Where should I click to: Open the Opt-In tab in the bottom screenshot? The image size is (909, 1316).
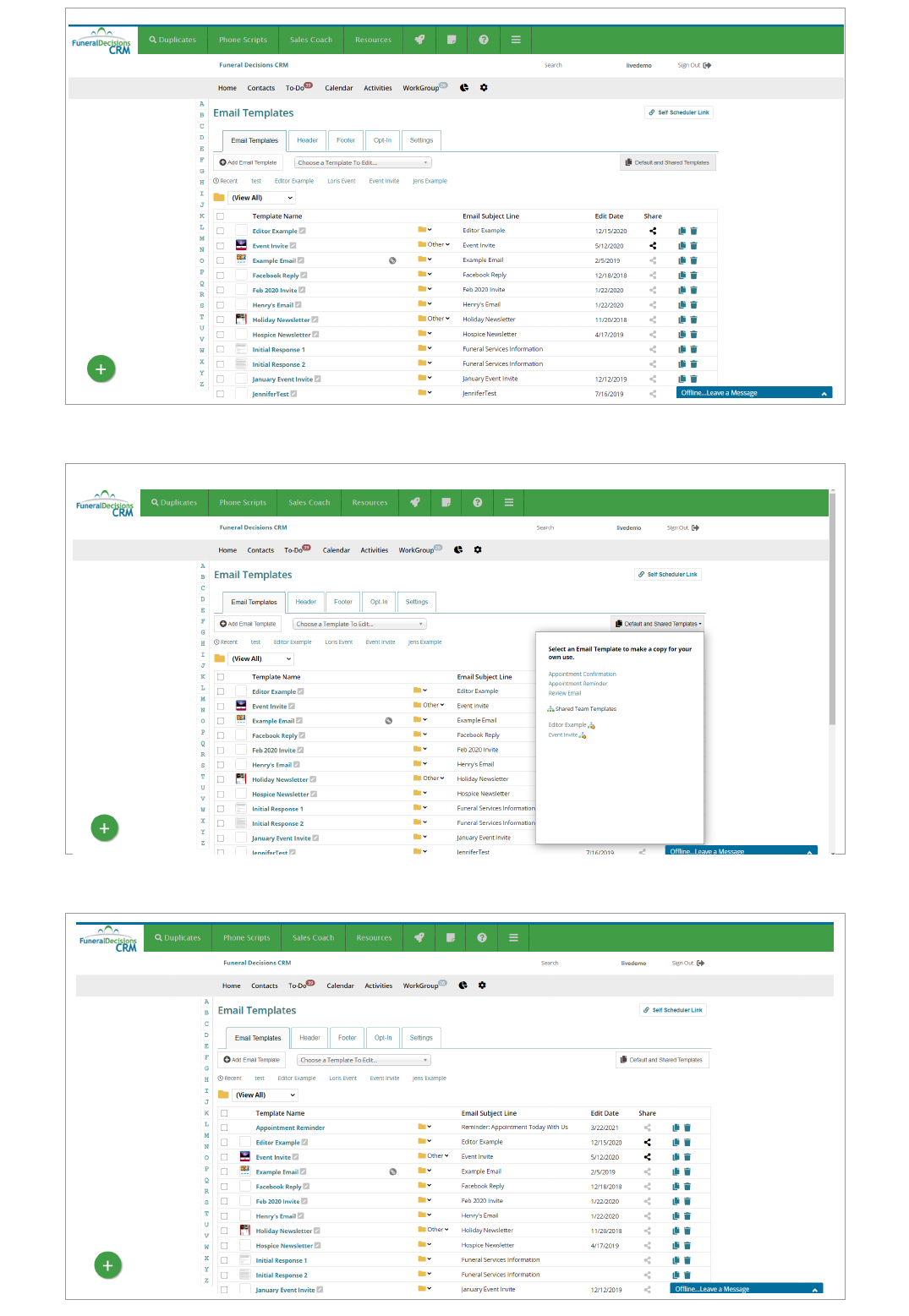[383, 1038]
